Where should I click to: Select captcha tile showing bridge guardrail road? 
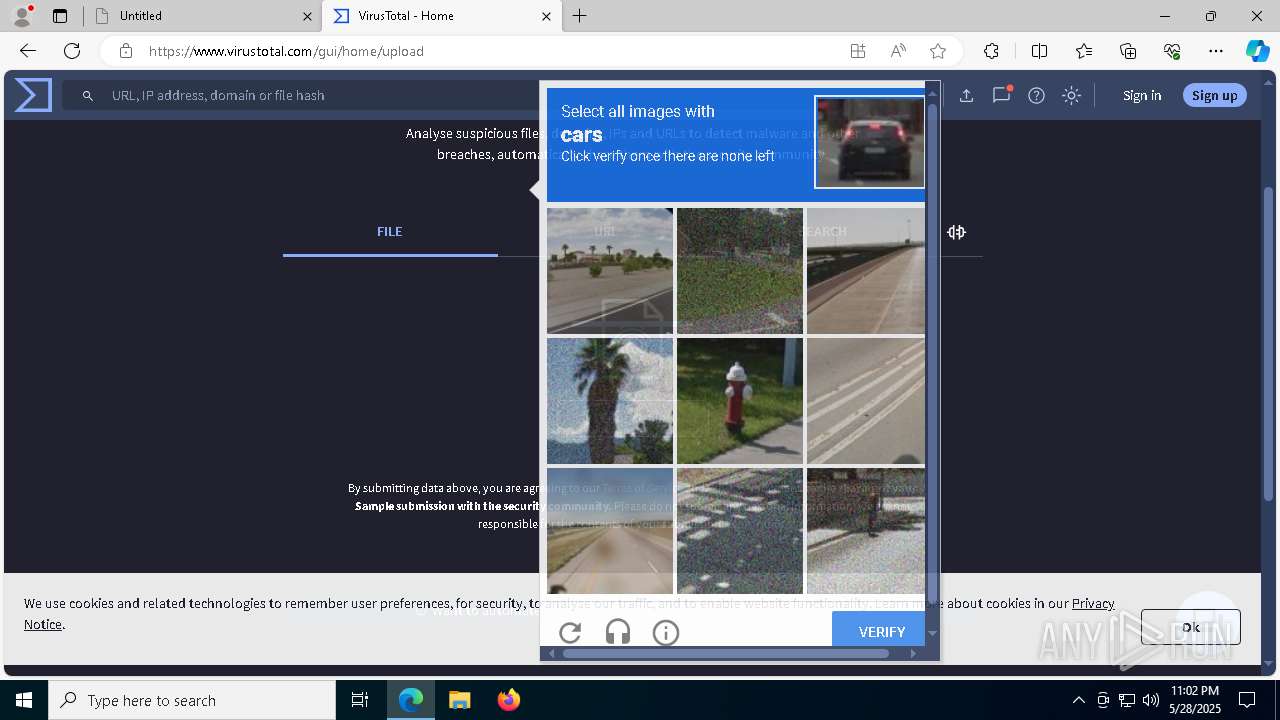[866, 271]
